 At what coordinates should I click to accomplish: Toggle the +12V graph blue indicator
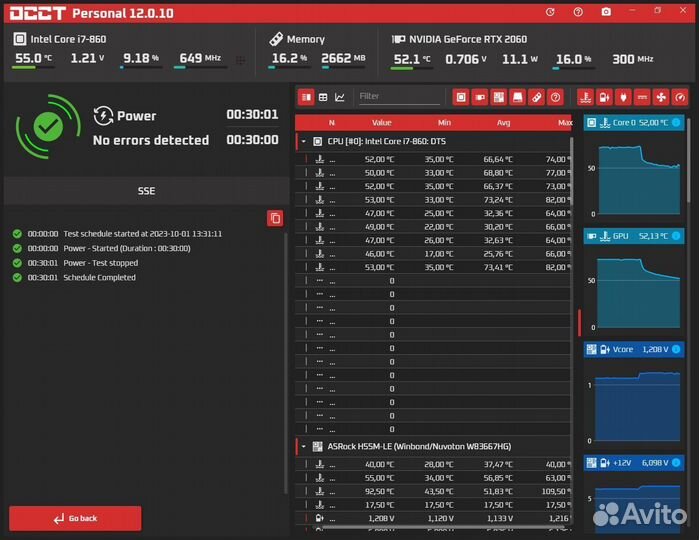coord(676,462)
